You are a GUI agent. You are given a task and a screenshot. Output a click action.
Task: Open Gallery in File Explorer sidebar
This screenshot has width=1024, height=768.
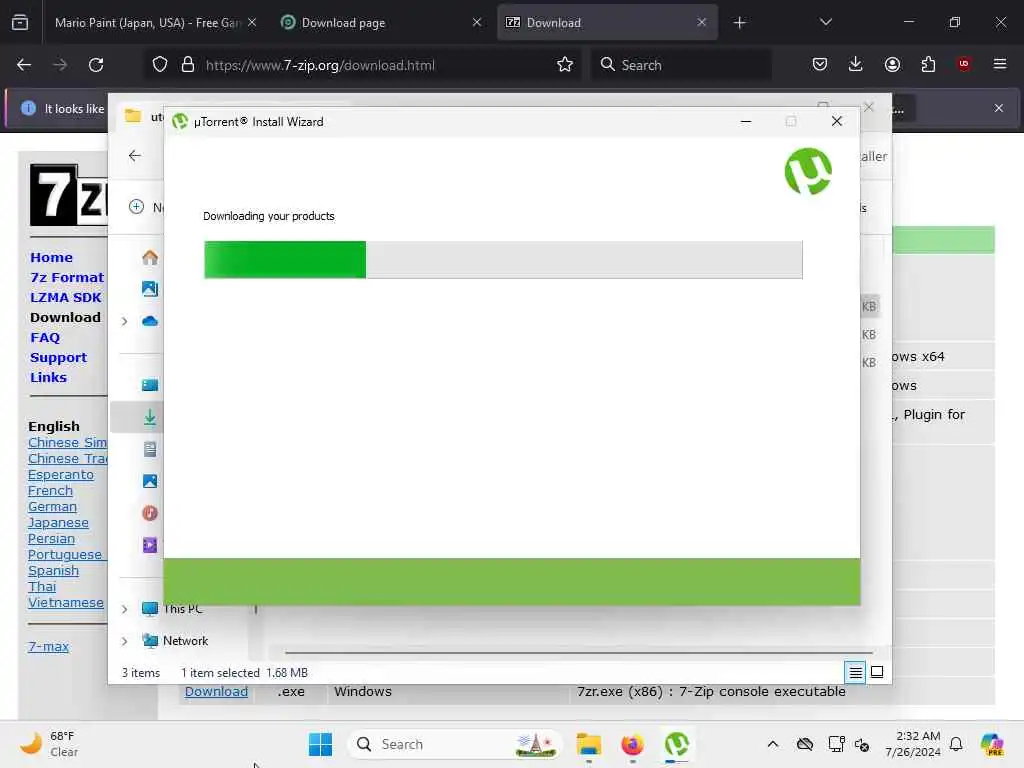click(150, 289)
